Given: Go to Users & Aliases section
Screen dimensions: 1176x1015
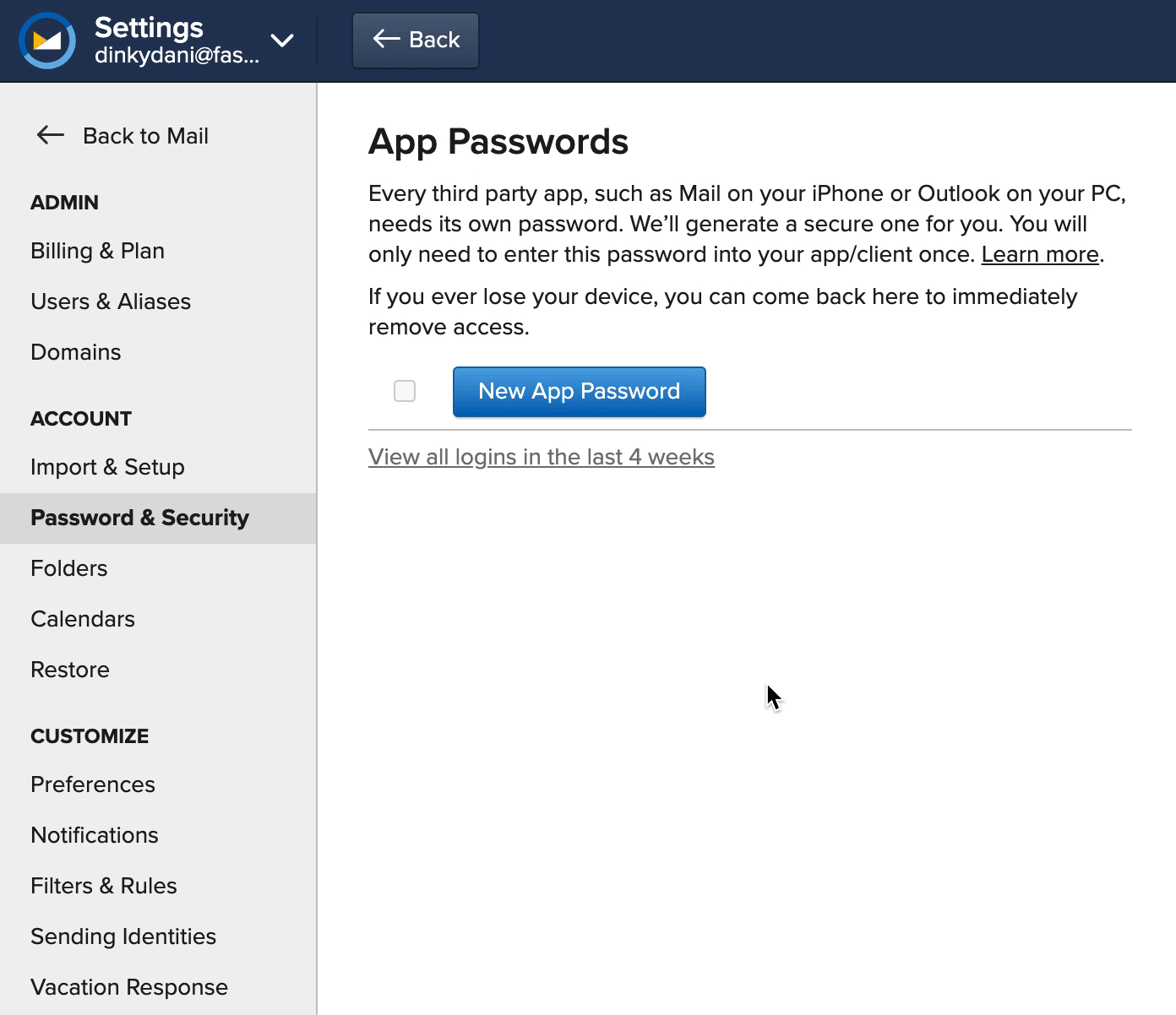Looking at the screenshot, I should click(x=111, y=301).
